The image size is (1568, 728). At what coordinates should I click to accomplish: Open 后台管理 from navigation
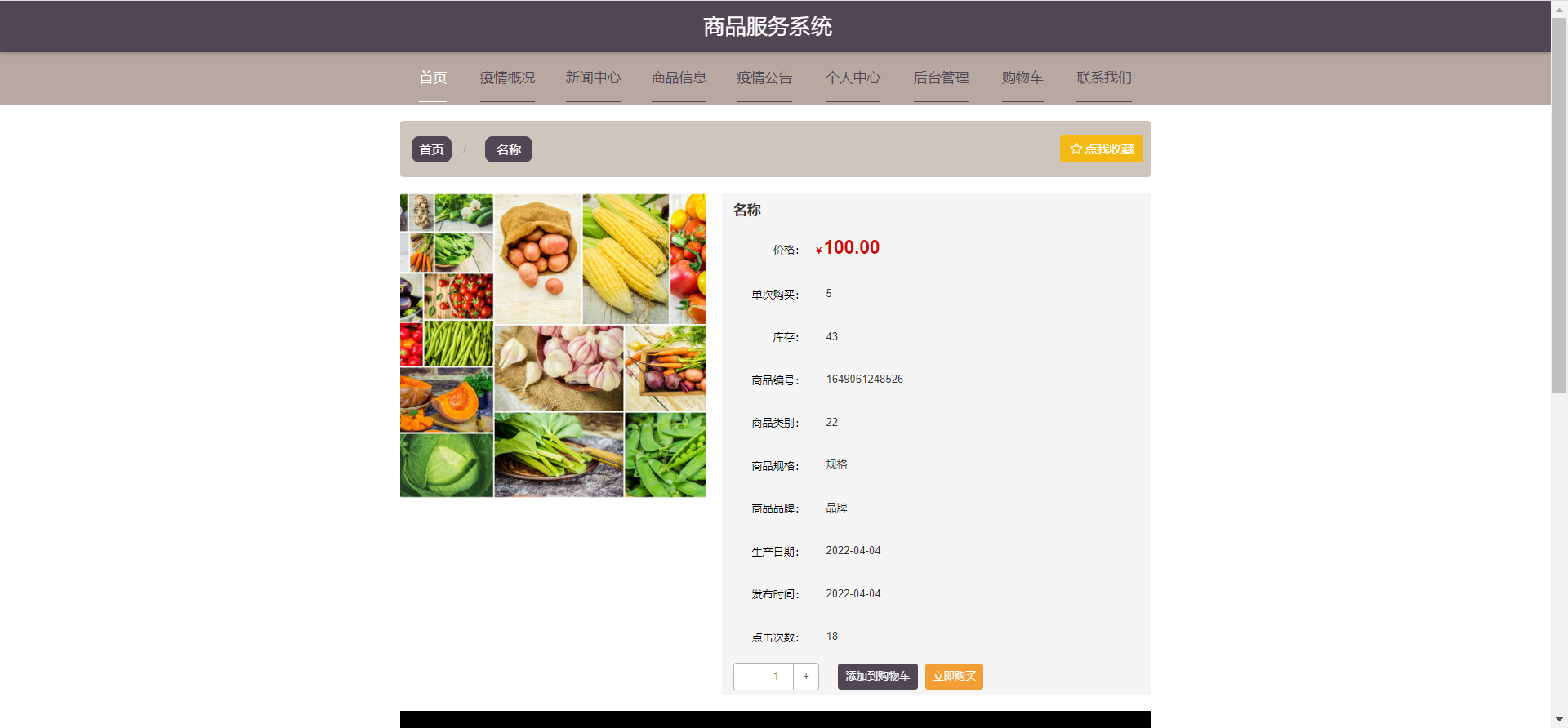[941, 78]
